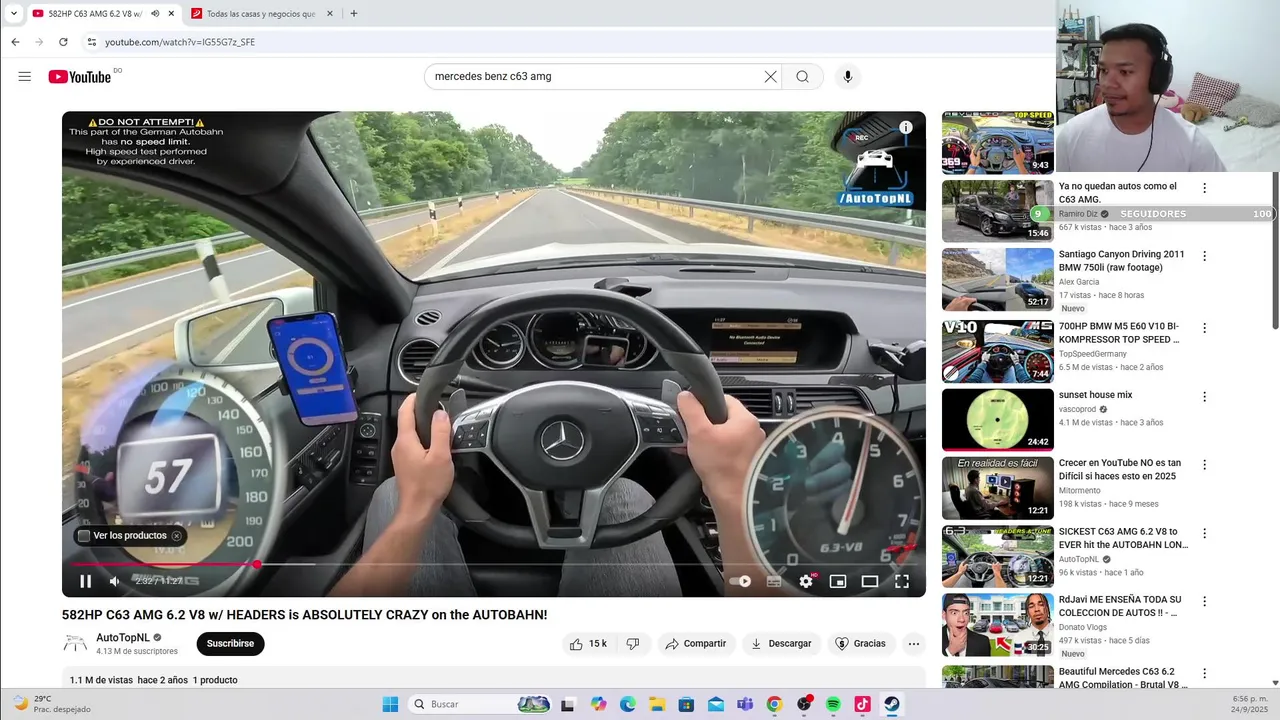
Task: Switch to theater mode
Action: pos(870,581)
